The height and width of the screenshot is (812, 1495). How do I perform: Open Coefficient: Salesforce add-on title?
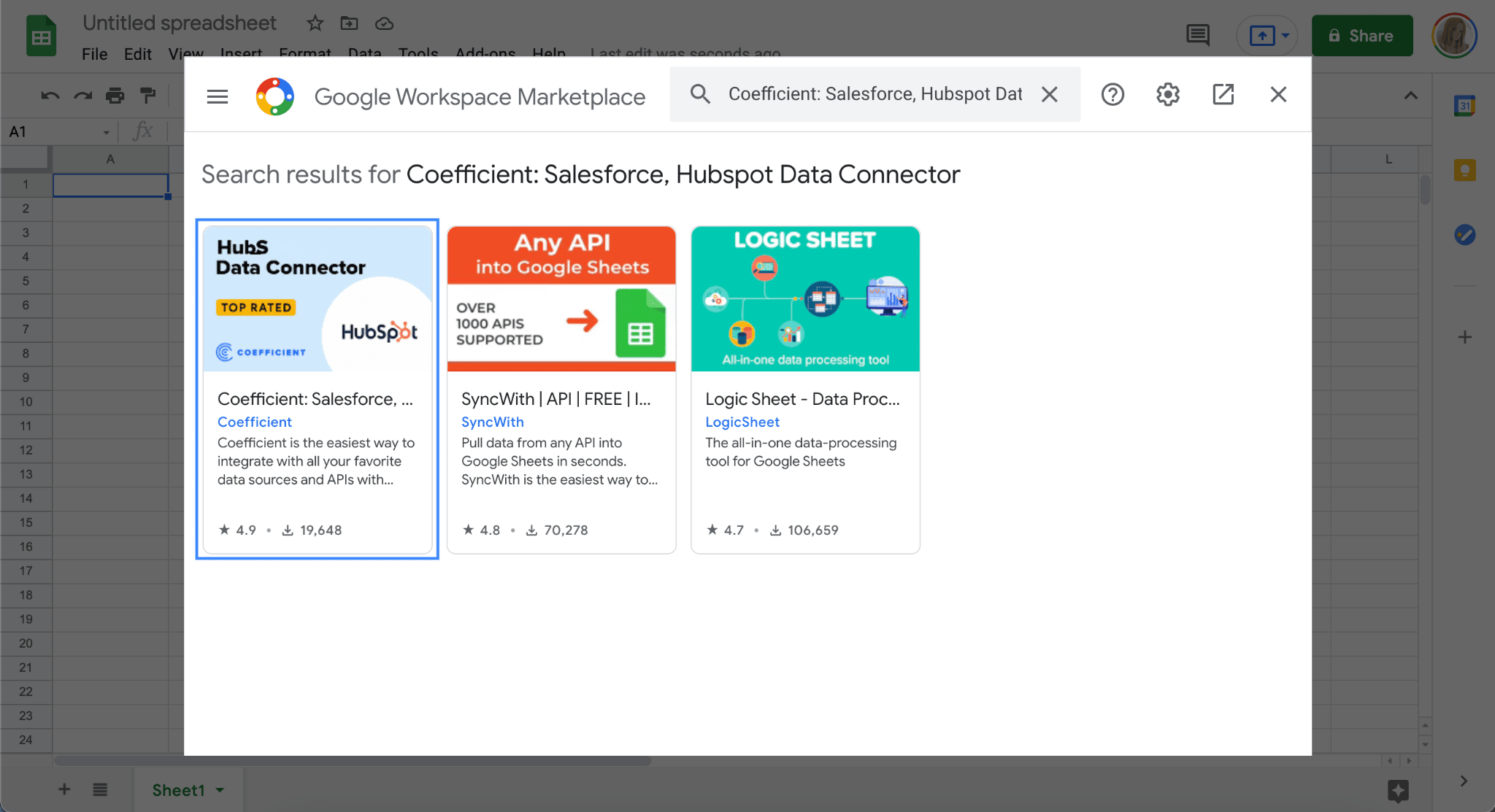point(315,399)
